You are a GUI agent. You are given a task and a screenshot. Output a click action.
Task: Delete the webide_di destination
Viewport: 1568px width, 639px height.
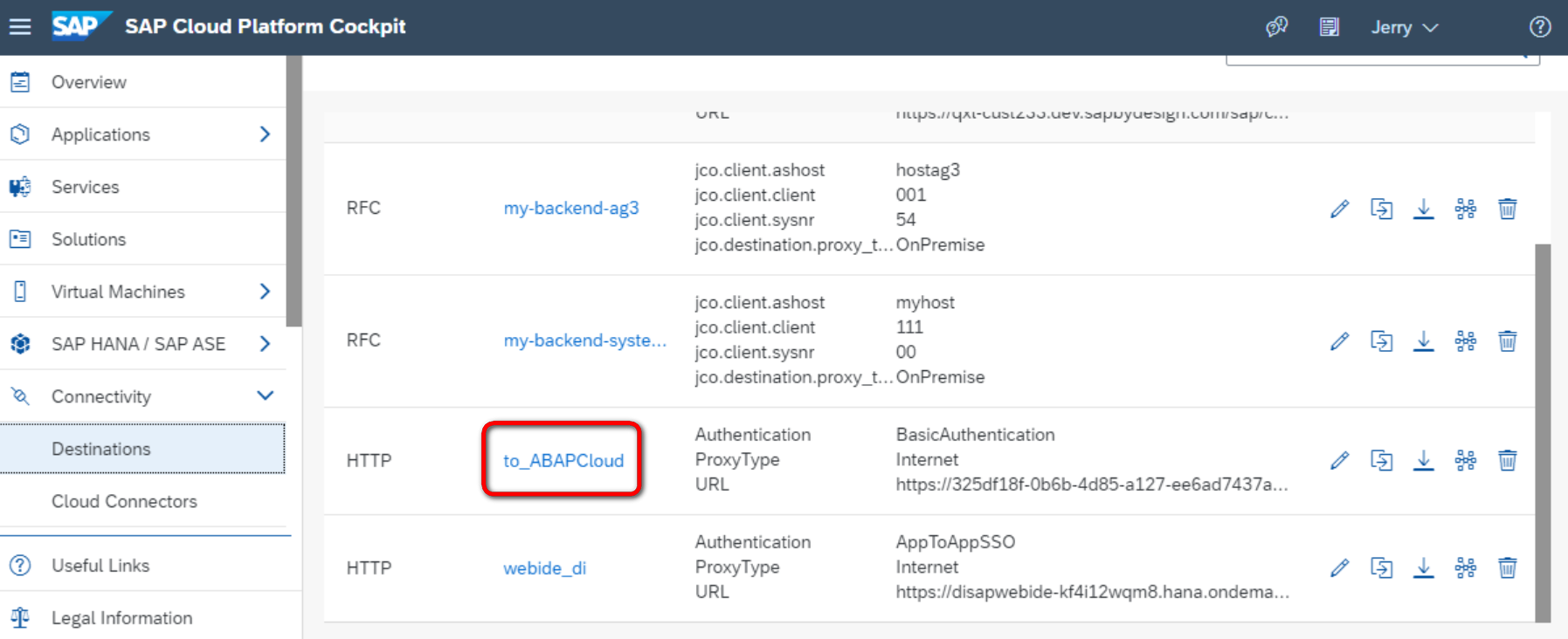(1508, 568)
